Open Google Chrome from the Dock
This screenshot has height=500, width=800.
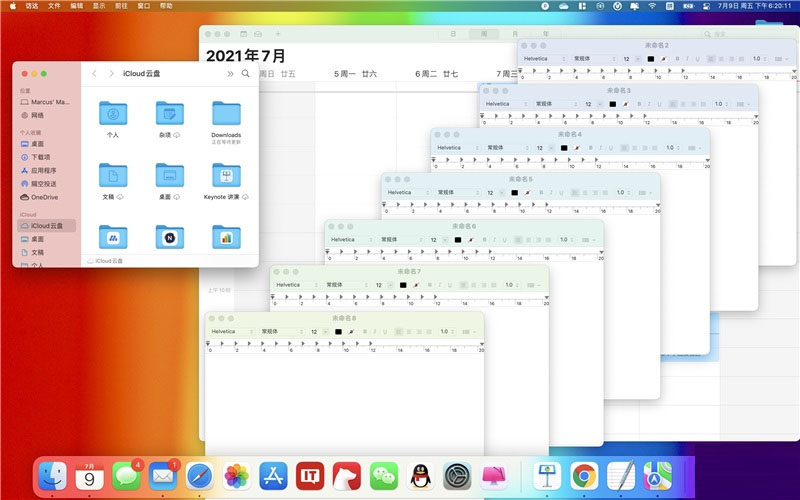[584, 476]
